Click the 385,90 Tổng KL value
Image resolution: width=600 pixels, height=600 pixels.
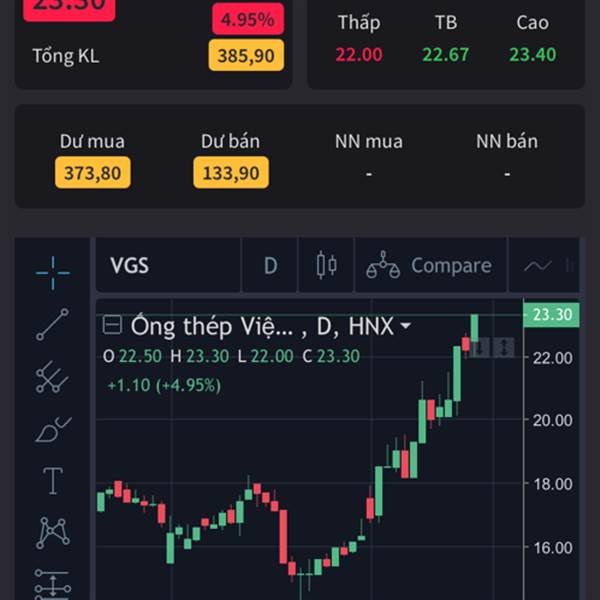point(246,55)
